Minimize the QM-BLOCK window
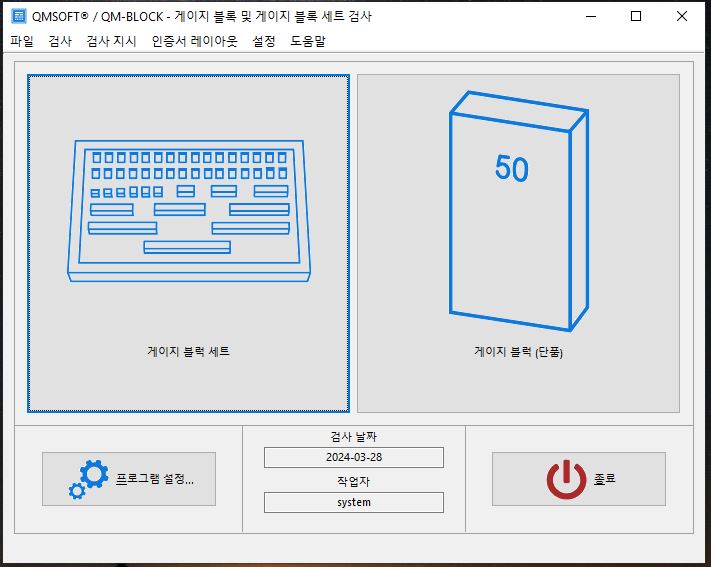The width and height of the screenshot is (711, 567). click(591, 16)
